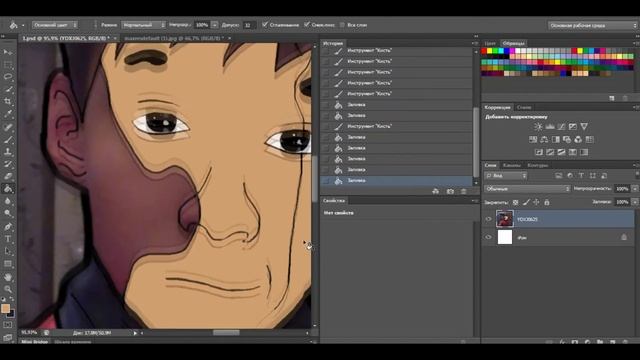Click the Vibrance adjustment icon
The height and width of the screenshot is (360, 640).
584,127
